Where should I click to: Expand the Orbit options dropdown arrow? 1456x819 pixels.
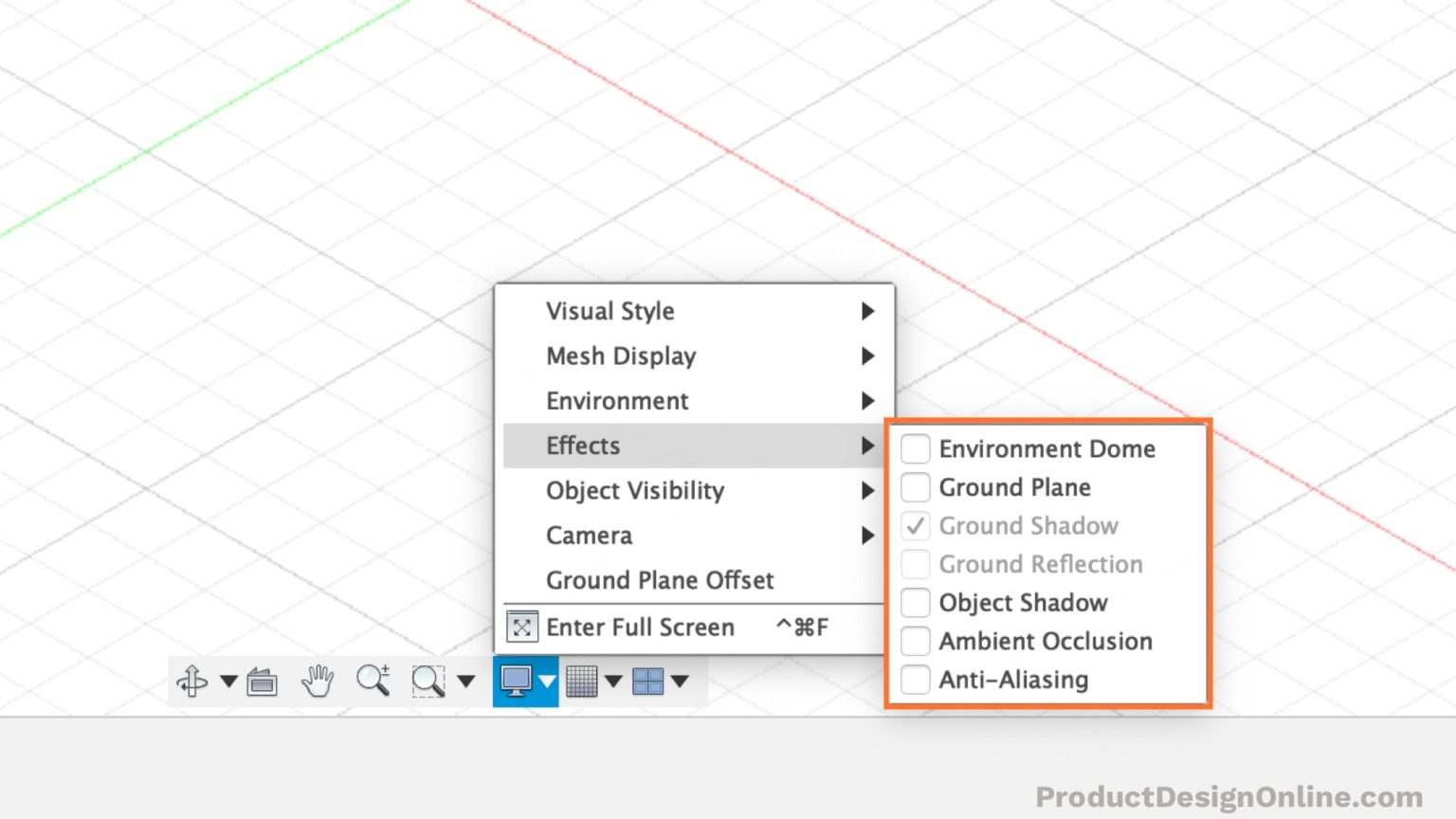point(228,681)
